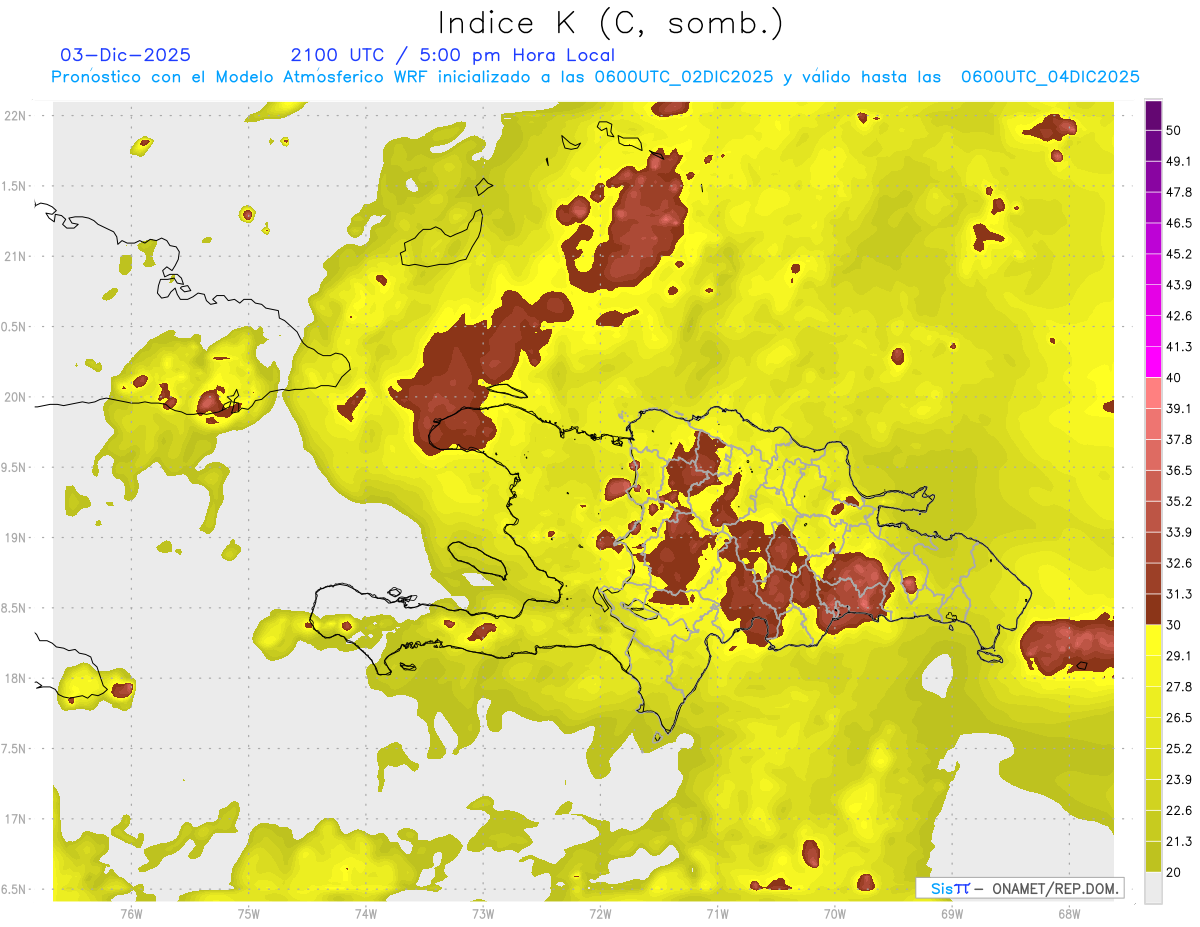The width and height of the screenshot is (1200, 927).
Task: Click the '75W' longitude label
Action: [249, 914]
